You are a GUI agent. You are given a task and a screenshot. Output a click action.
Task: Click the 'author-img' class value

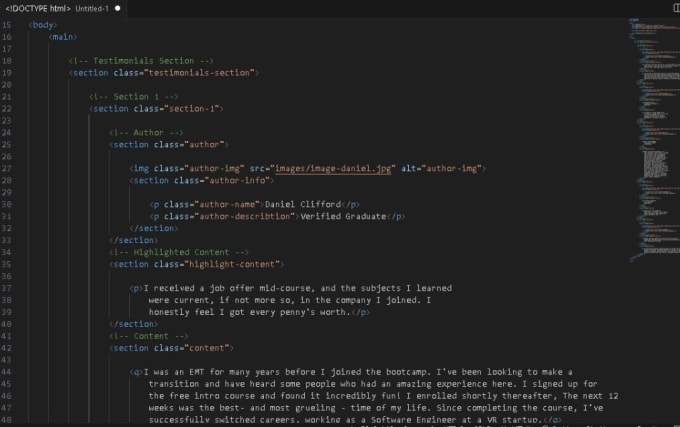click(x=214, y=169)
